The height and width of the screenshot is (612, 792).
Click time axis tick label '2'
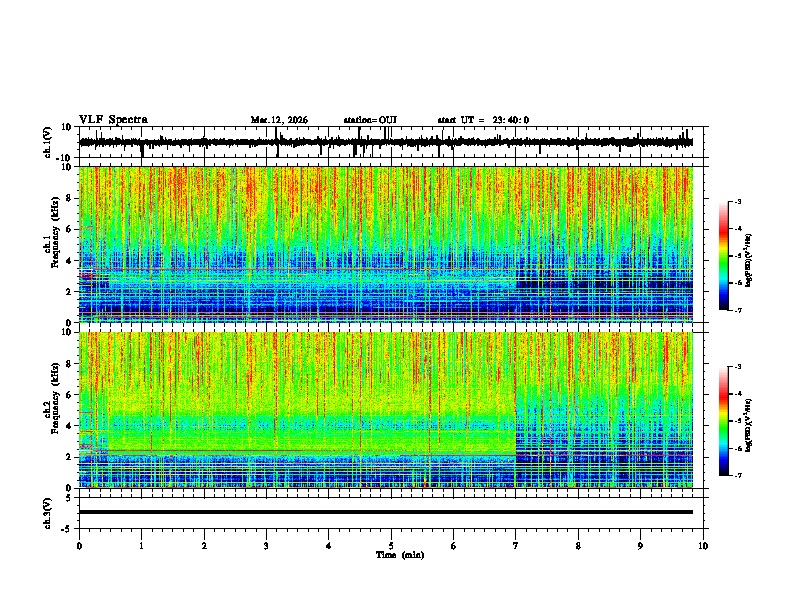click(204, 546)
